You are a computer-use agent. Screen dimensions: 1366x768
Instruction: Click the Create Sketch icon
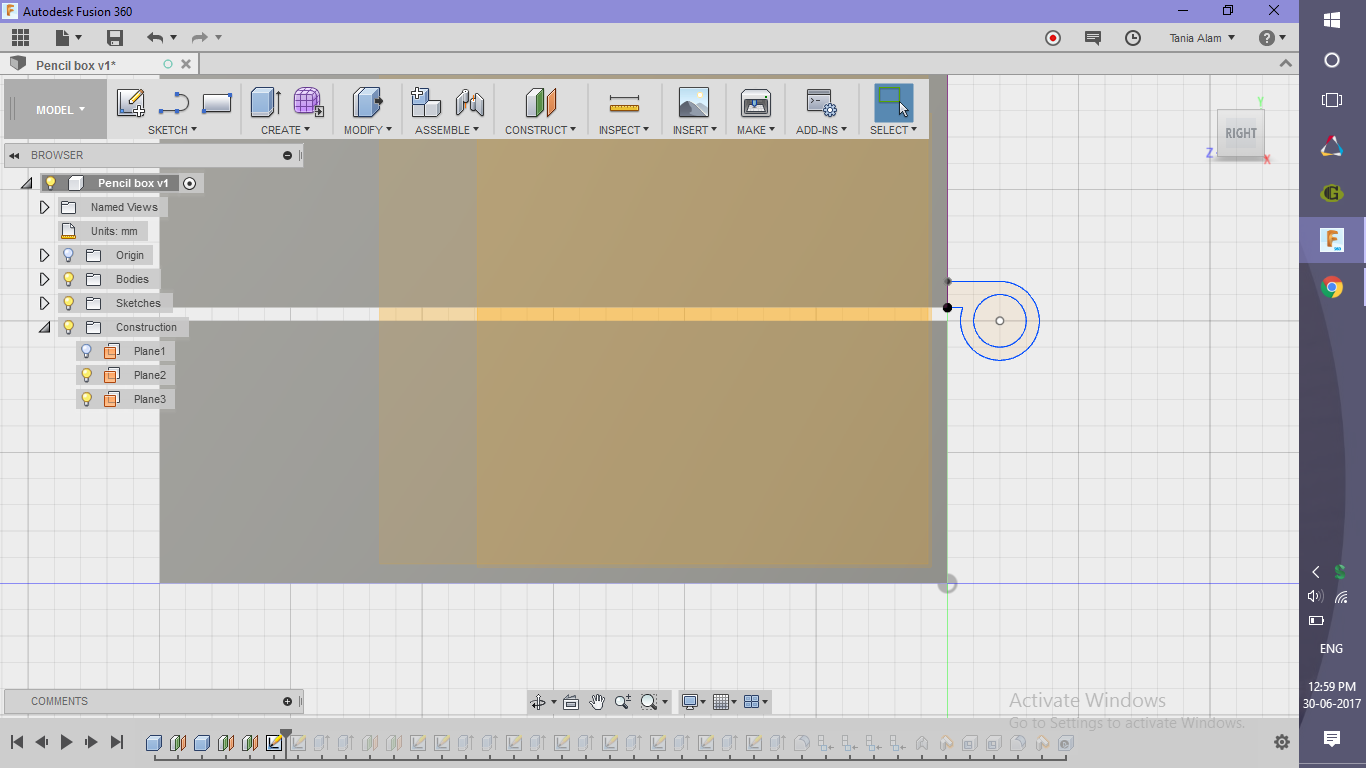pyautogui.click(x=131, y=103)
